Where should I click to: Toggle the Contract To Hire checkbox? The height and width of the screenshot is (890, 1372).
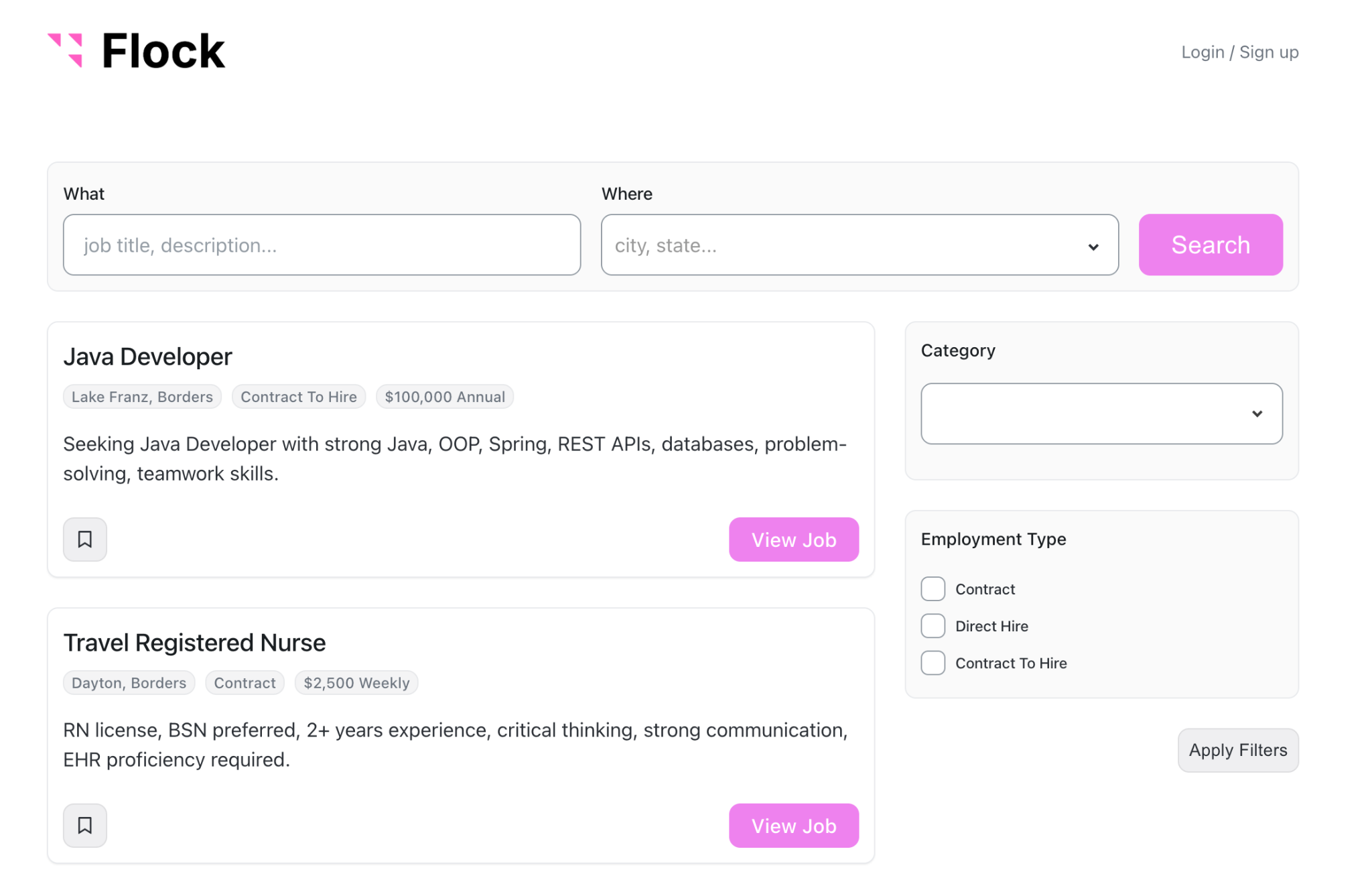click(x=933, y=663)
